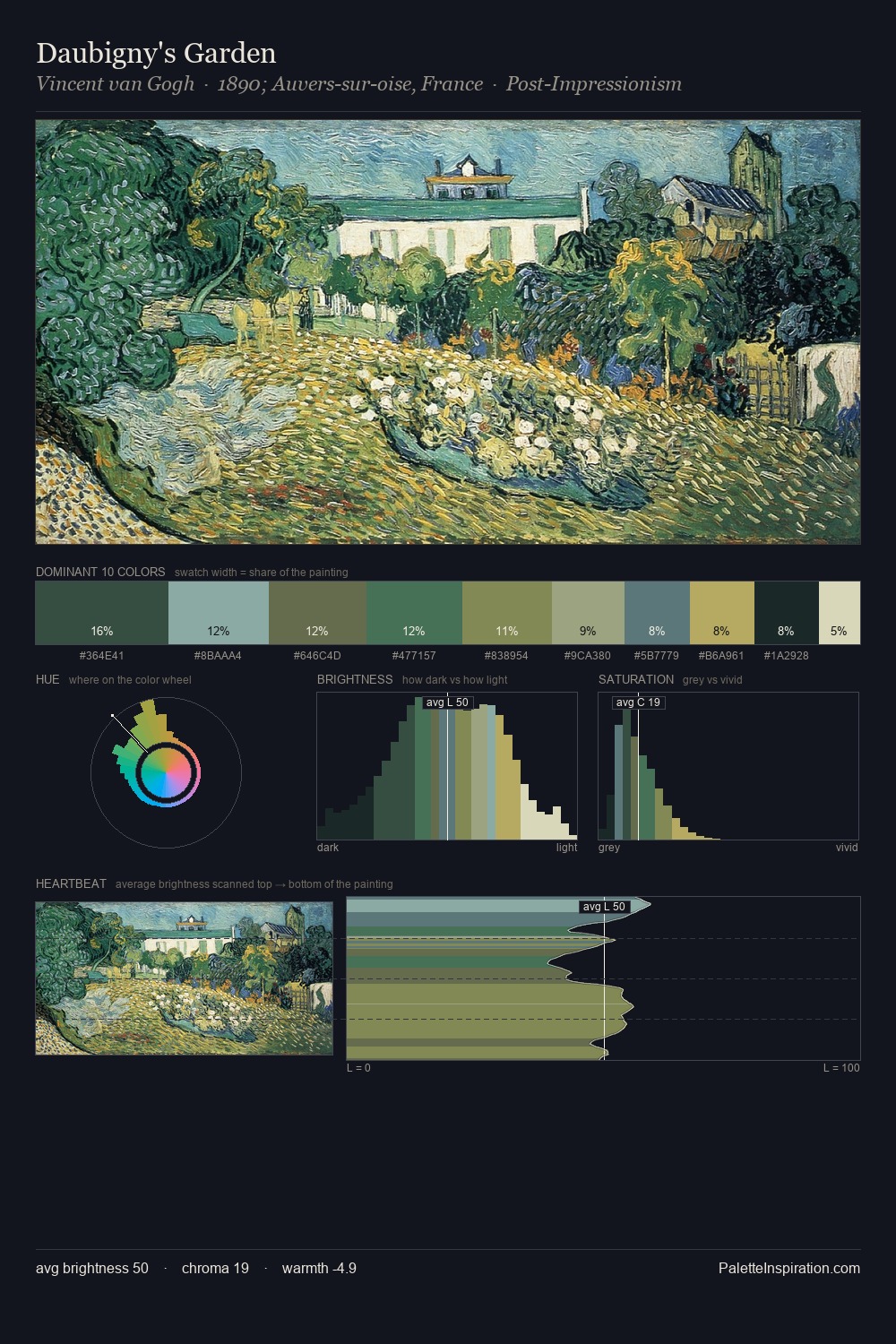This screenshot has width=896, height=1344.
Task: Click the main Daubigny's Garden painting image
Action: pyautogui.click(x=448, y=332)
